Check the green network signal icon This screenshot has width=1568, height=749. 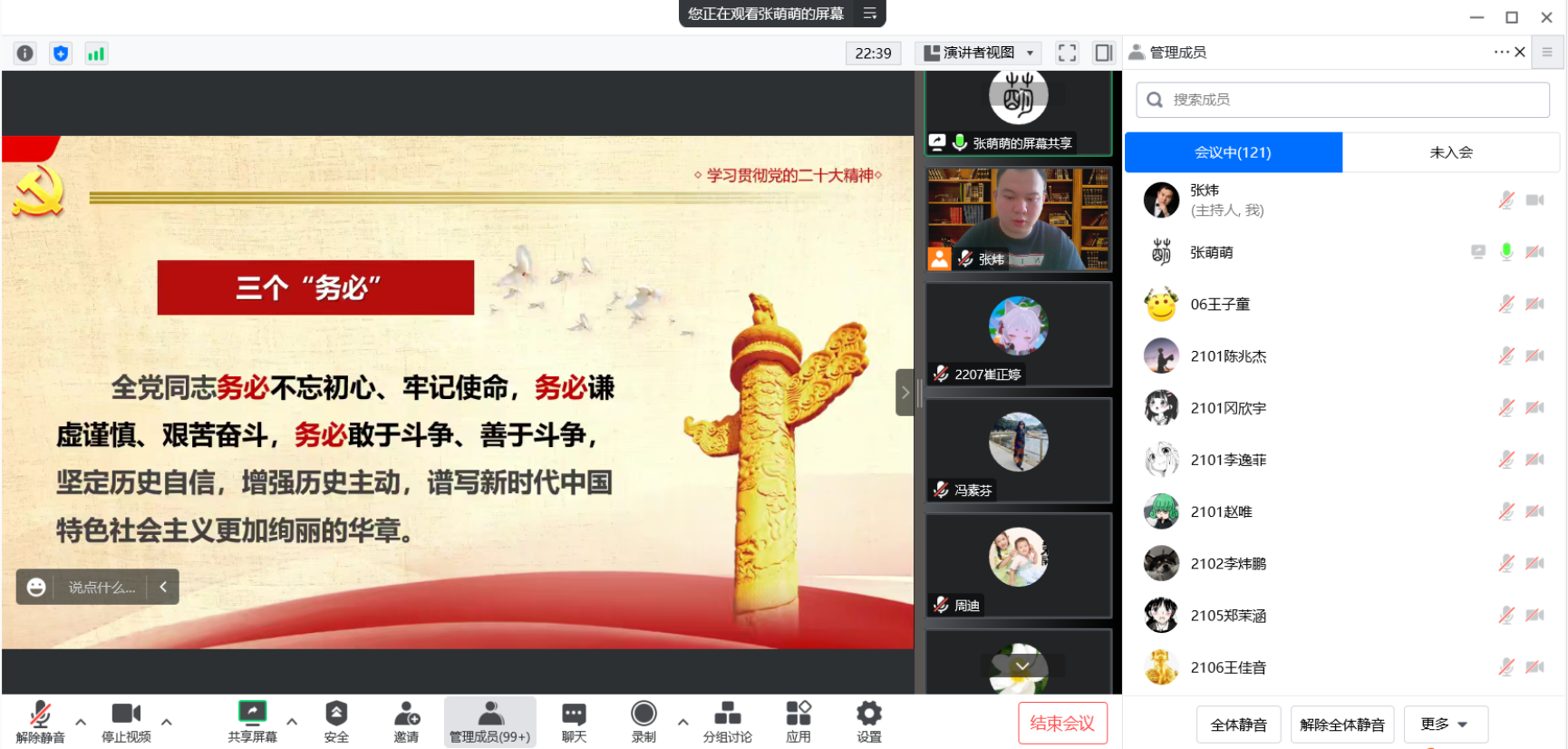pos(96,53)
